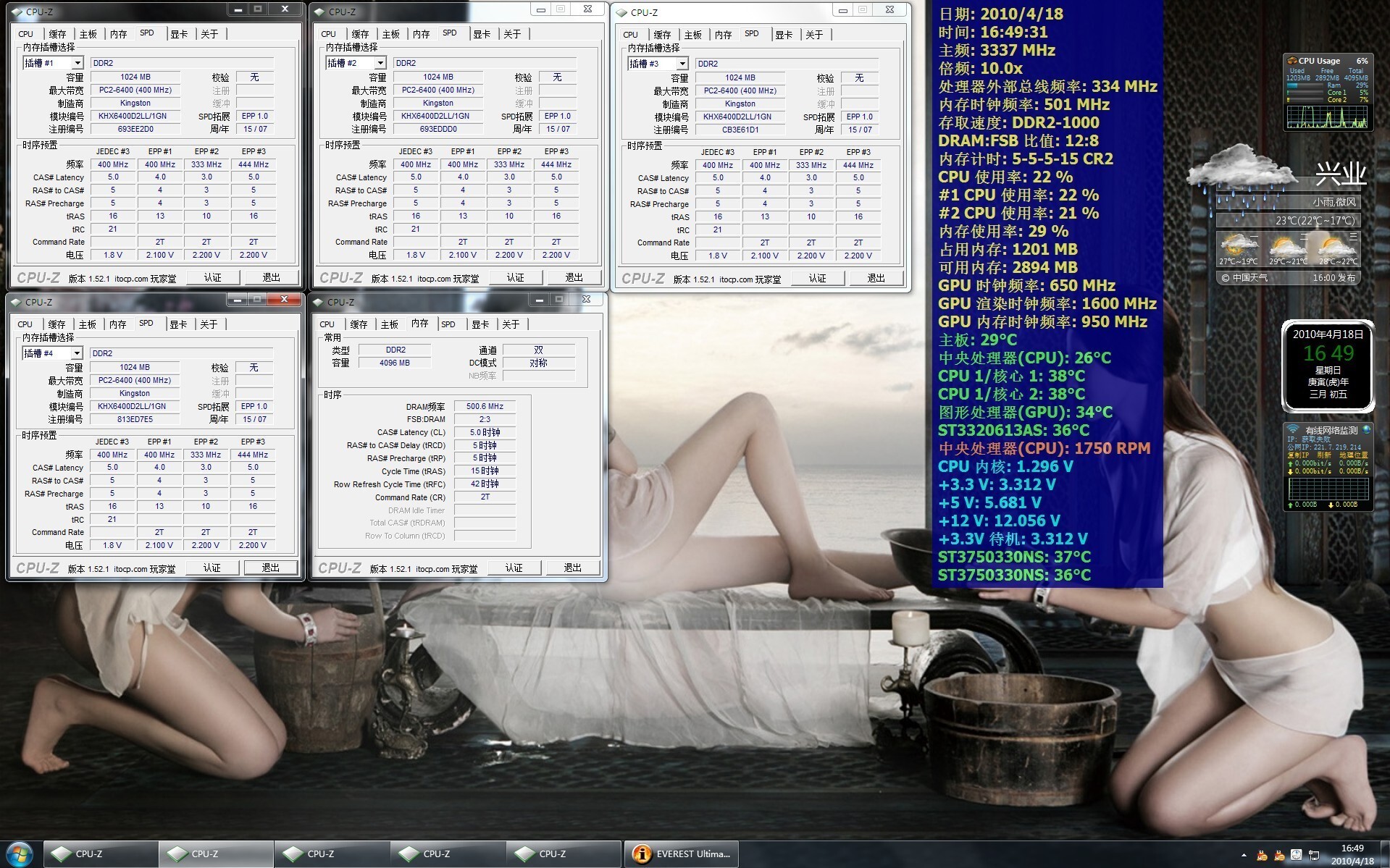The height and width of the screenshot is (868, 1390).
Task: Click 复制IP in the network monitor gadget
Action: pyautogui.click(x=1297, y=455)
